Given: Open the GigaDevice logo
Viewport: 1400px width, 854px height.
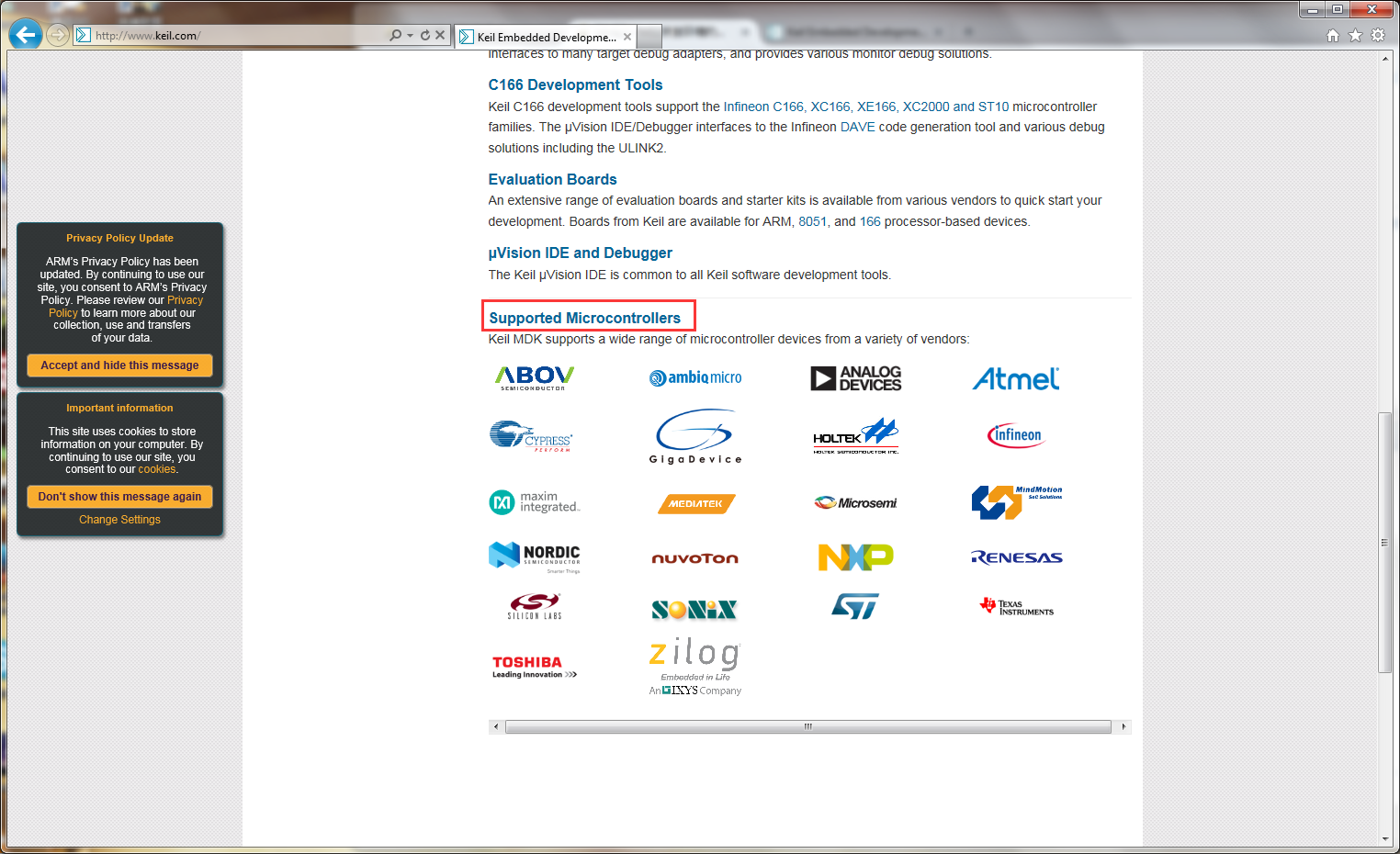Looking at the screenshot, I should (x=695, y=436).
